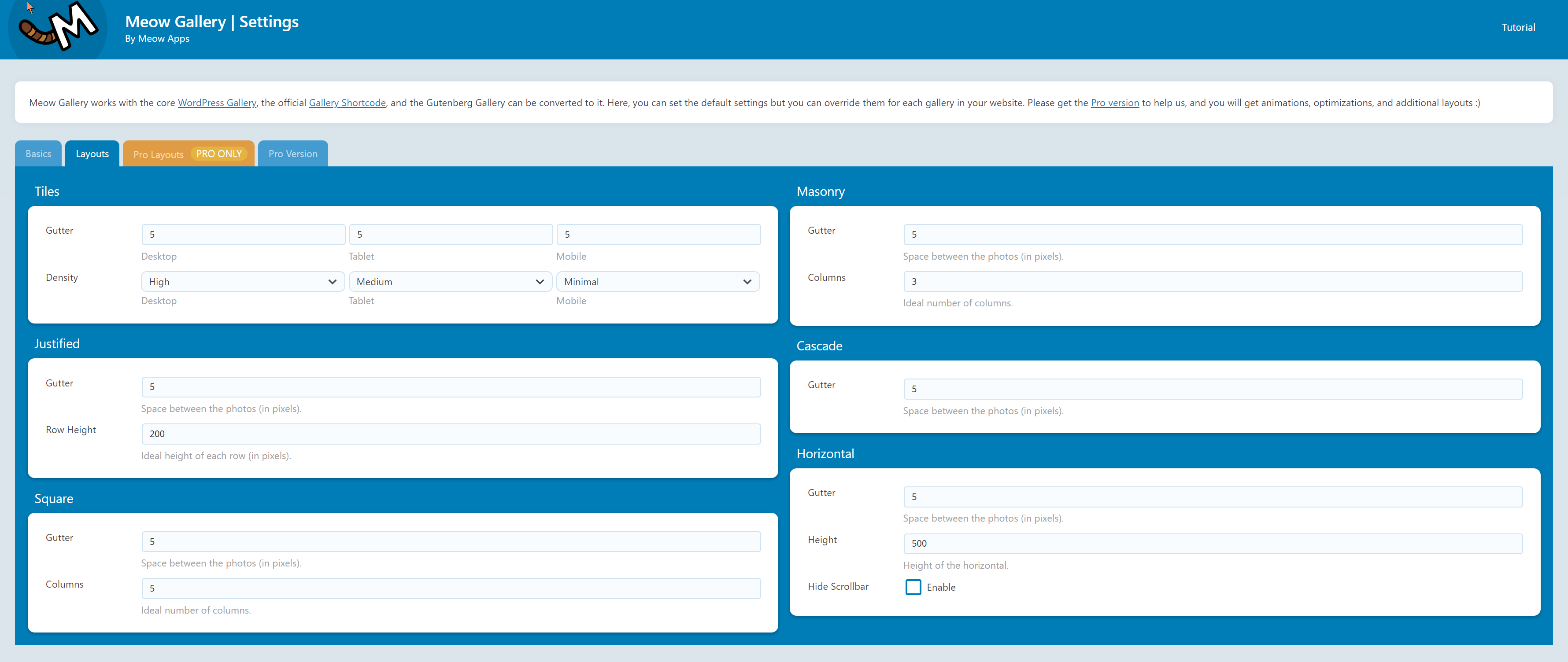Click the Tiles Tablet gutter field
The width and height of the screenshot is (1568, 662).
[x=451, y=235]
